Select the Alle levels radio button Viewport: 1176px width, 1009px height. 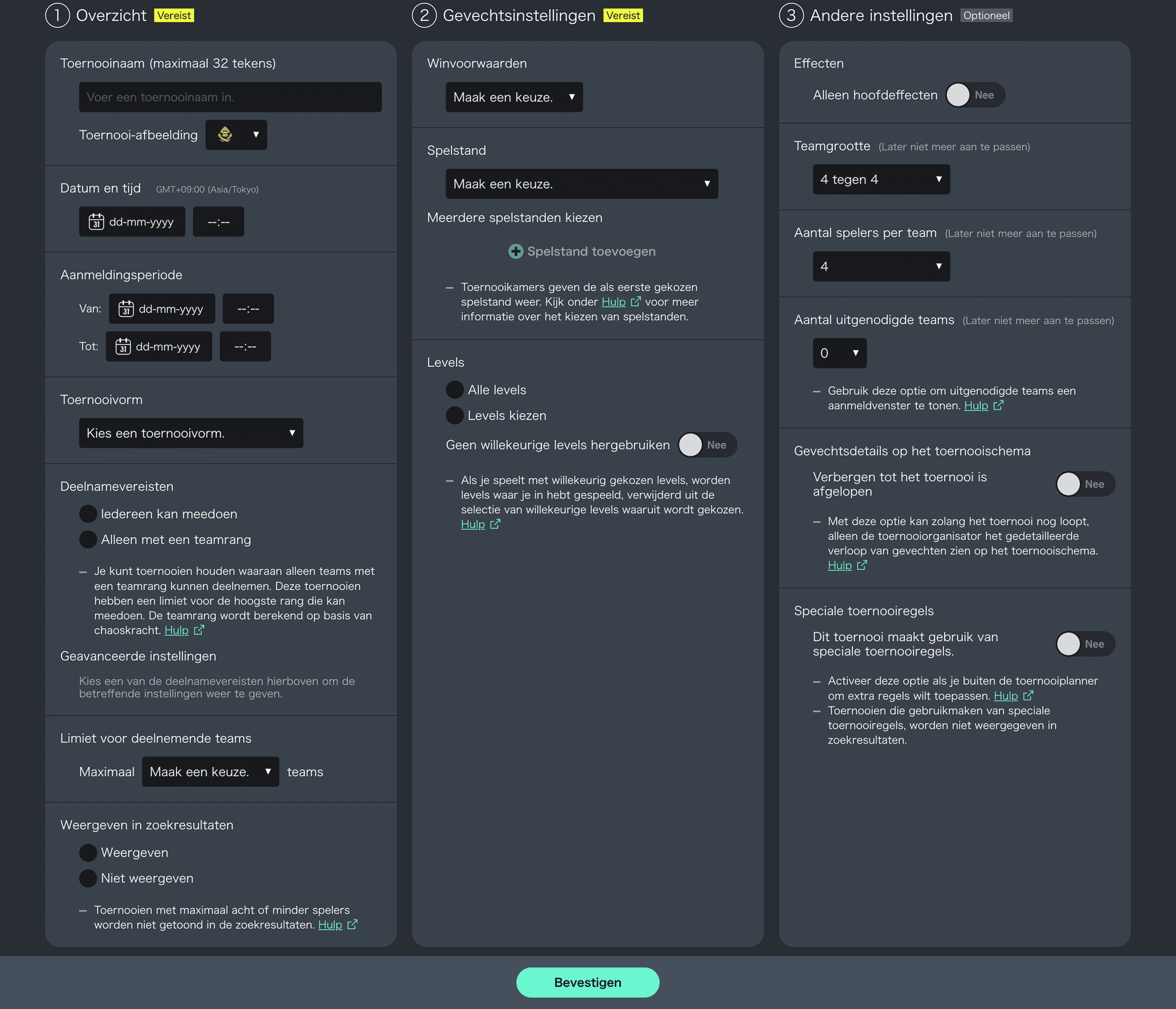[x=455, y=390]
